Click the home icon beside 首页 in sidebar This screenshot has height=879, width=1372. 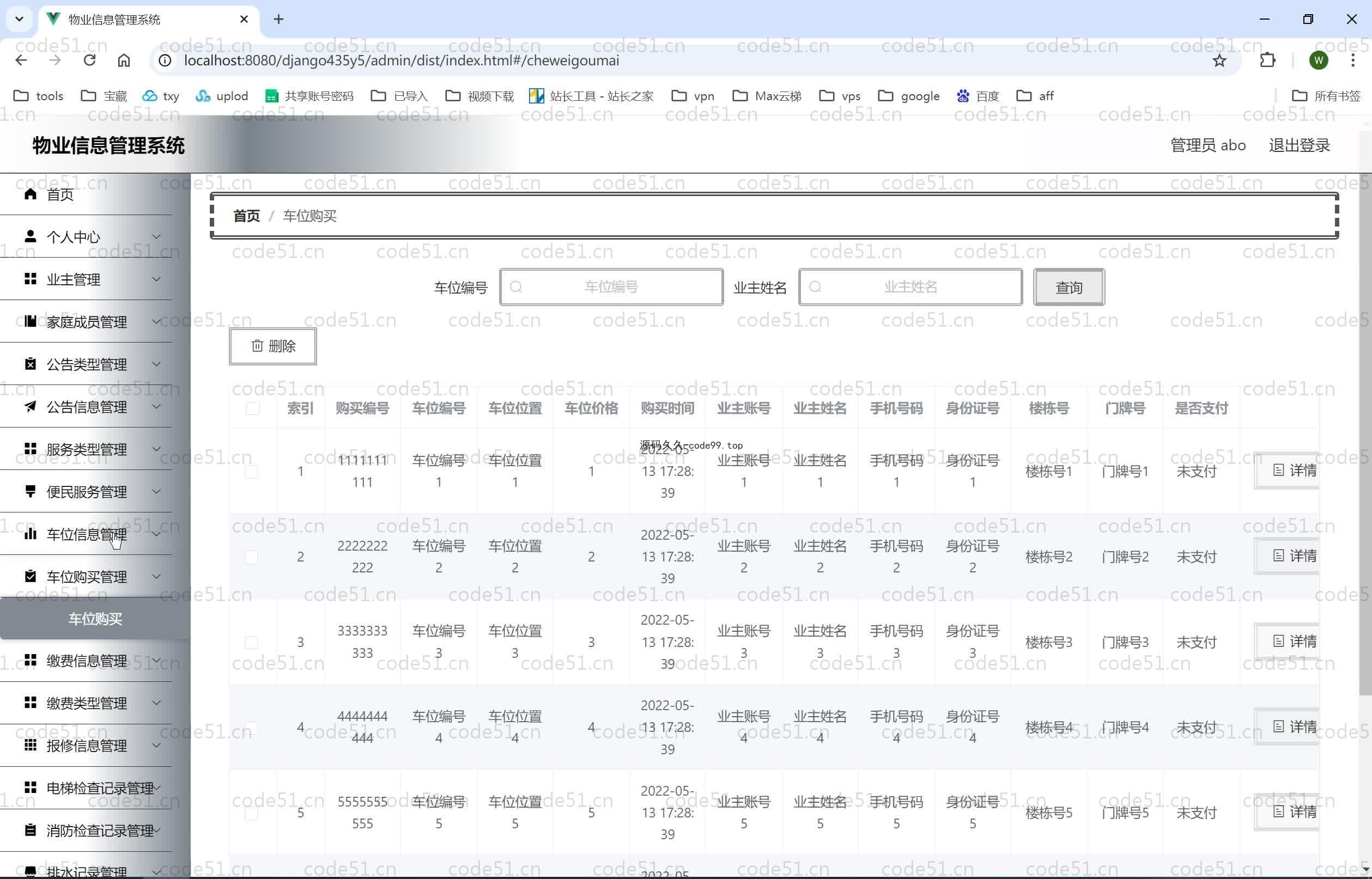click(31, 194)
